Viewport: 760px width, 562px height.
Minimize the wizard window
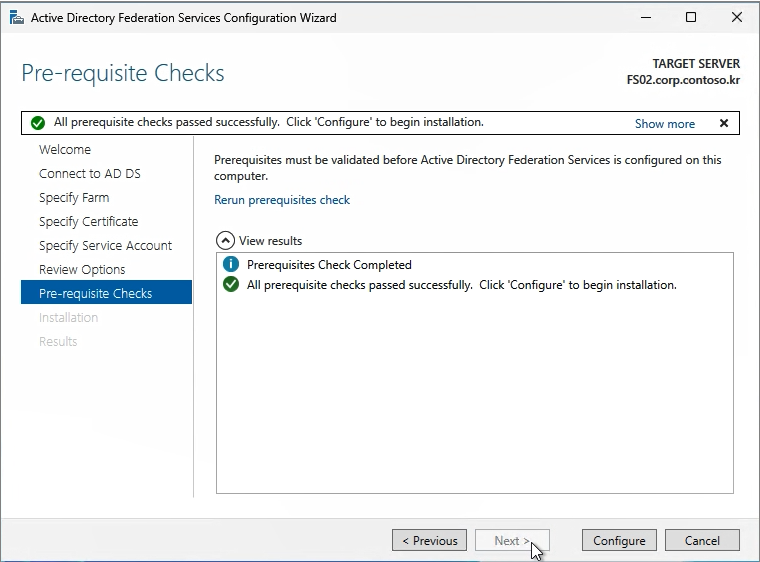click(x=646, y=17)
